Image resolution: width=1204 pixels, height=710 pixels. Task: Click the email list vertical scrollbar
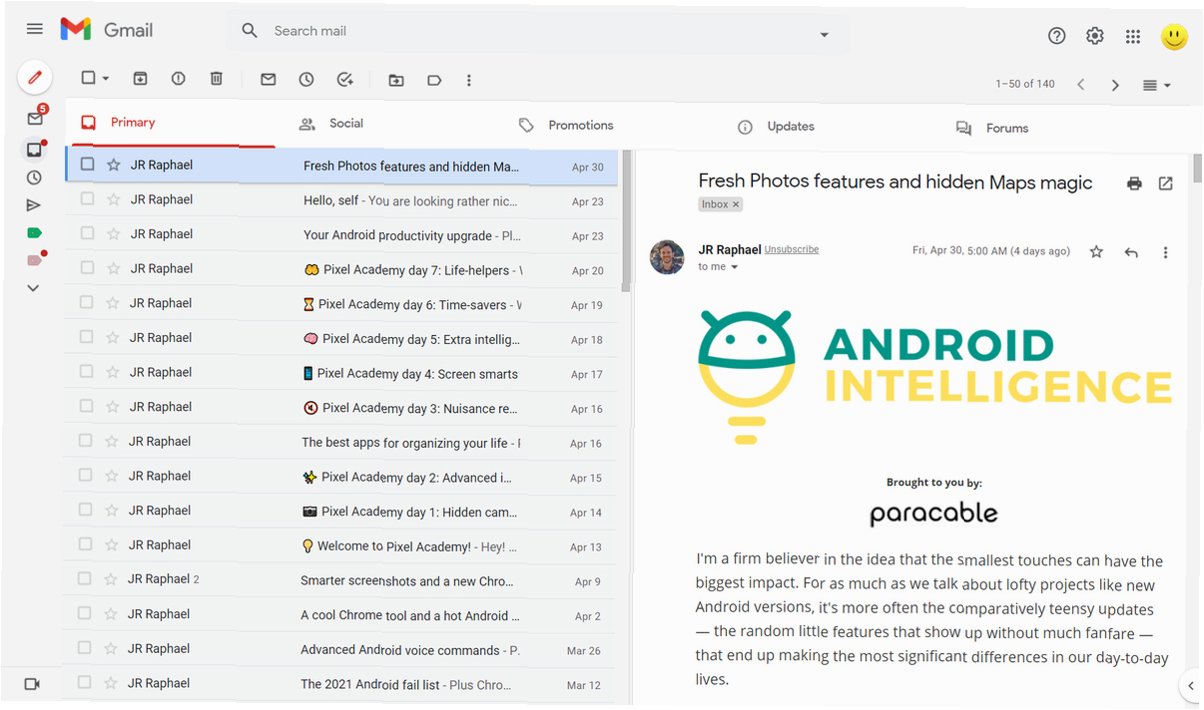626,220
